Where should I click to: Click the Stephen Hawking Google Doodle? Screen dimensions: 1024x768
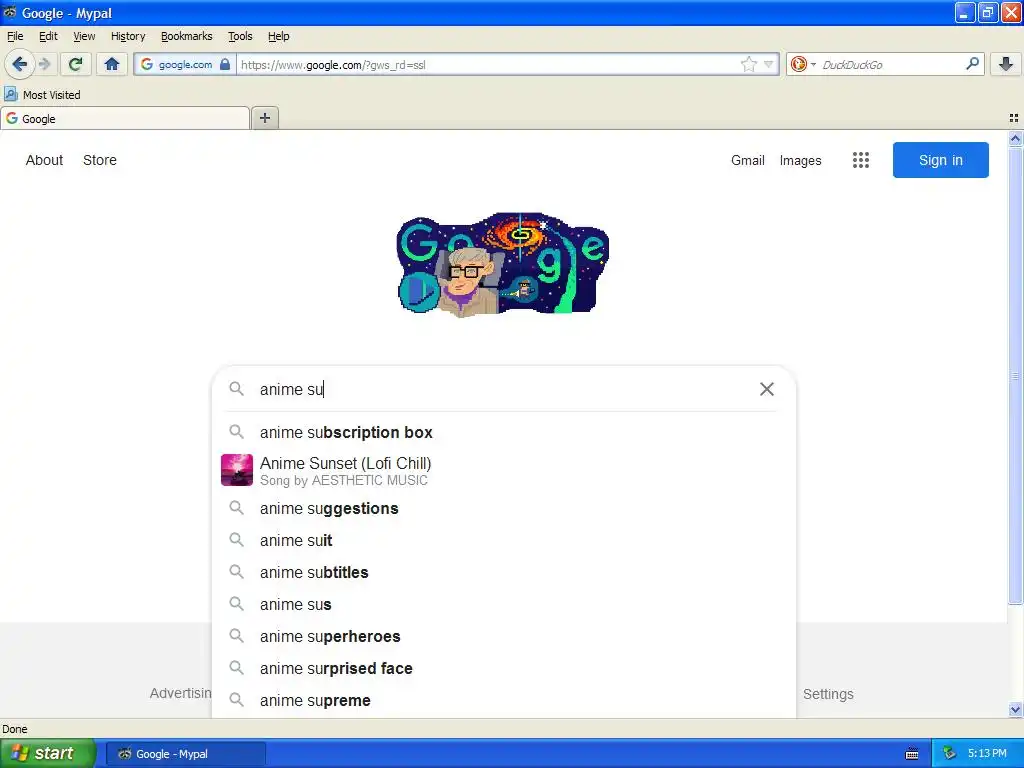503,264
